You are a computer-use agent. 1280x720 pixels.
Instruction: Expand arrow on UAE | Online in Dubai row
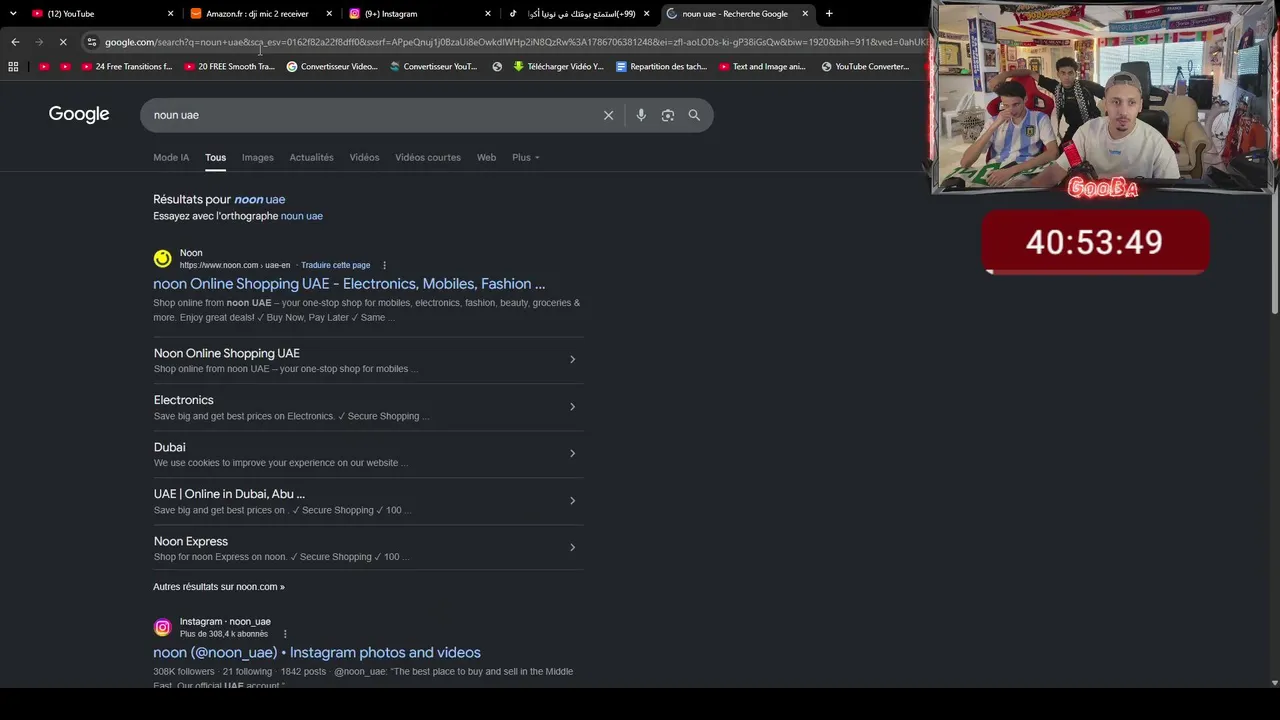click(572, 500)
